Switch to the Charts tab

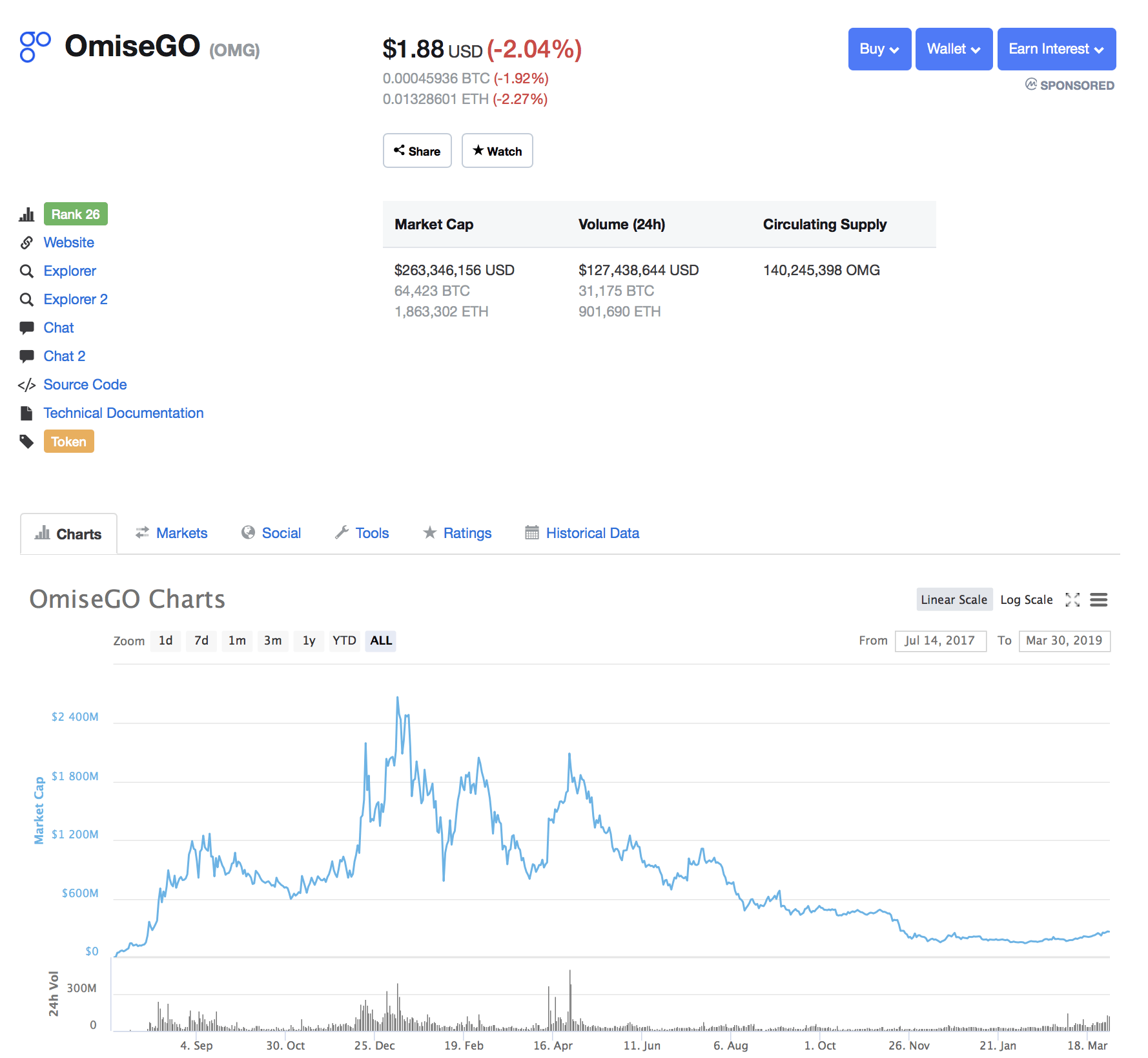pyautogui.click(x=68, y=534)
